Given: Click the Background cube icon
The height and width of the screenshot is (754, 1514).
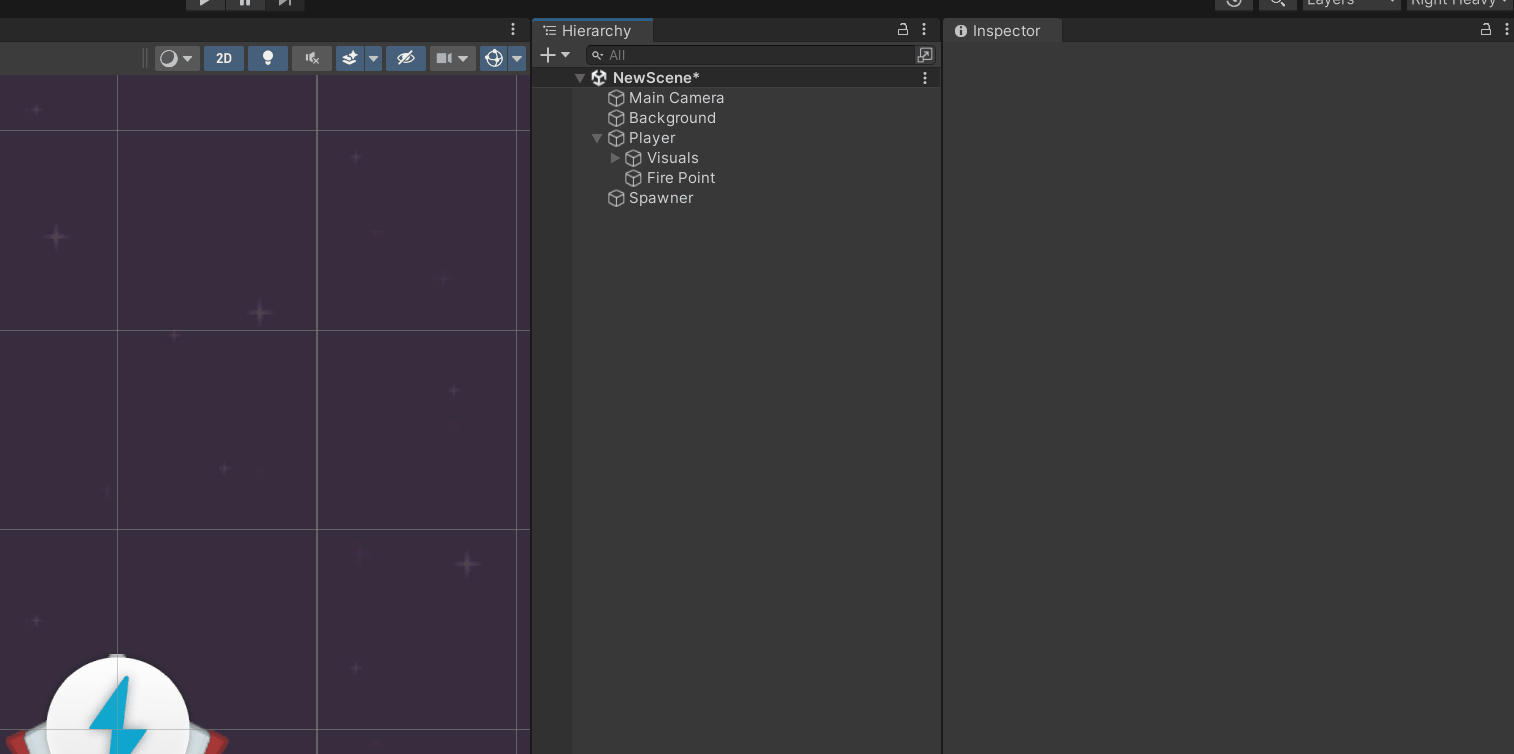Looking at the screenshot, I should [x=617, y=118].
